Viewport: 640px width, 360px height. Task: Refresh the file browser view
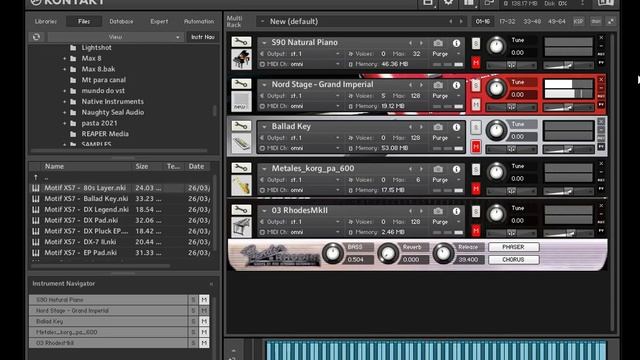(36, 37)
